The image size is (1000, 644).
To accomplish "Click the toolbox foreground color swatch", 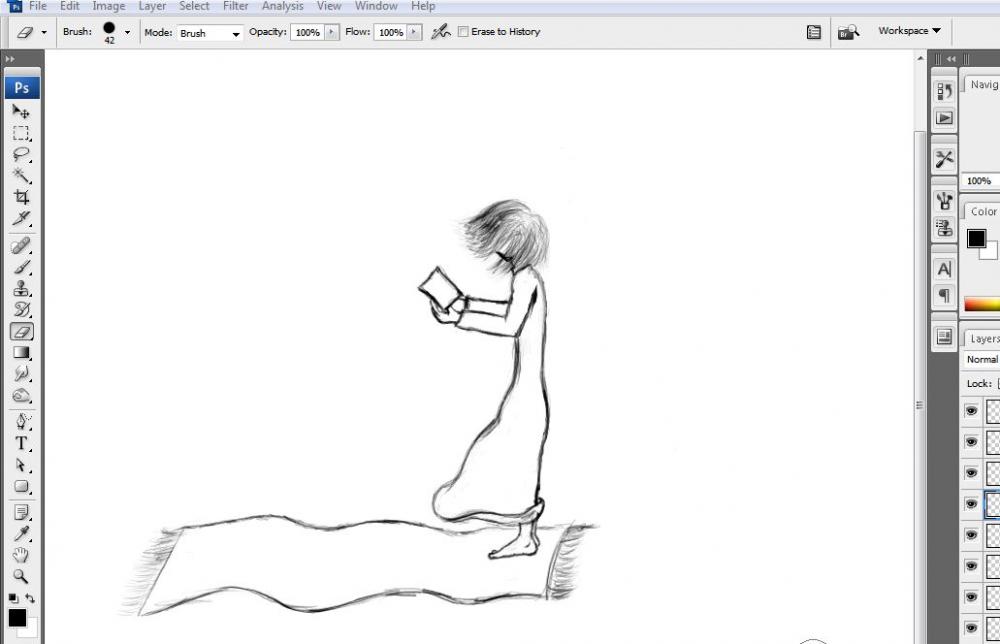I will point(17,617).
